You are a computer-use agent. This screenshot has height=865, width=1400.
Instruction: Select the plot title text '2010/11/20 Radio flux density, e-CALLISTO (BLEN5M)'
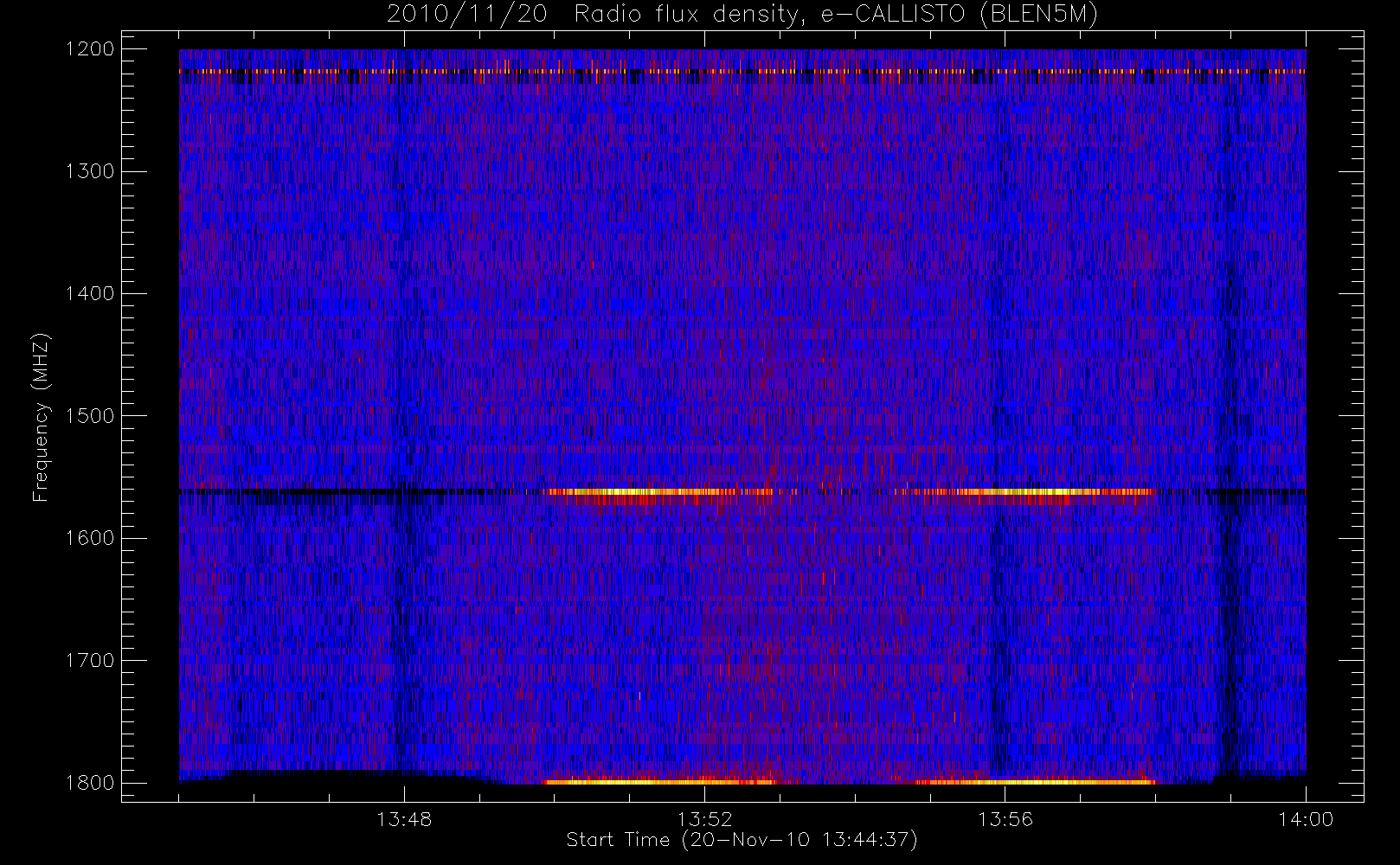tap(742, 15)
